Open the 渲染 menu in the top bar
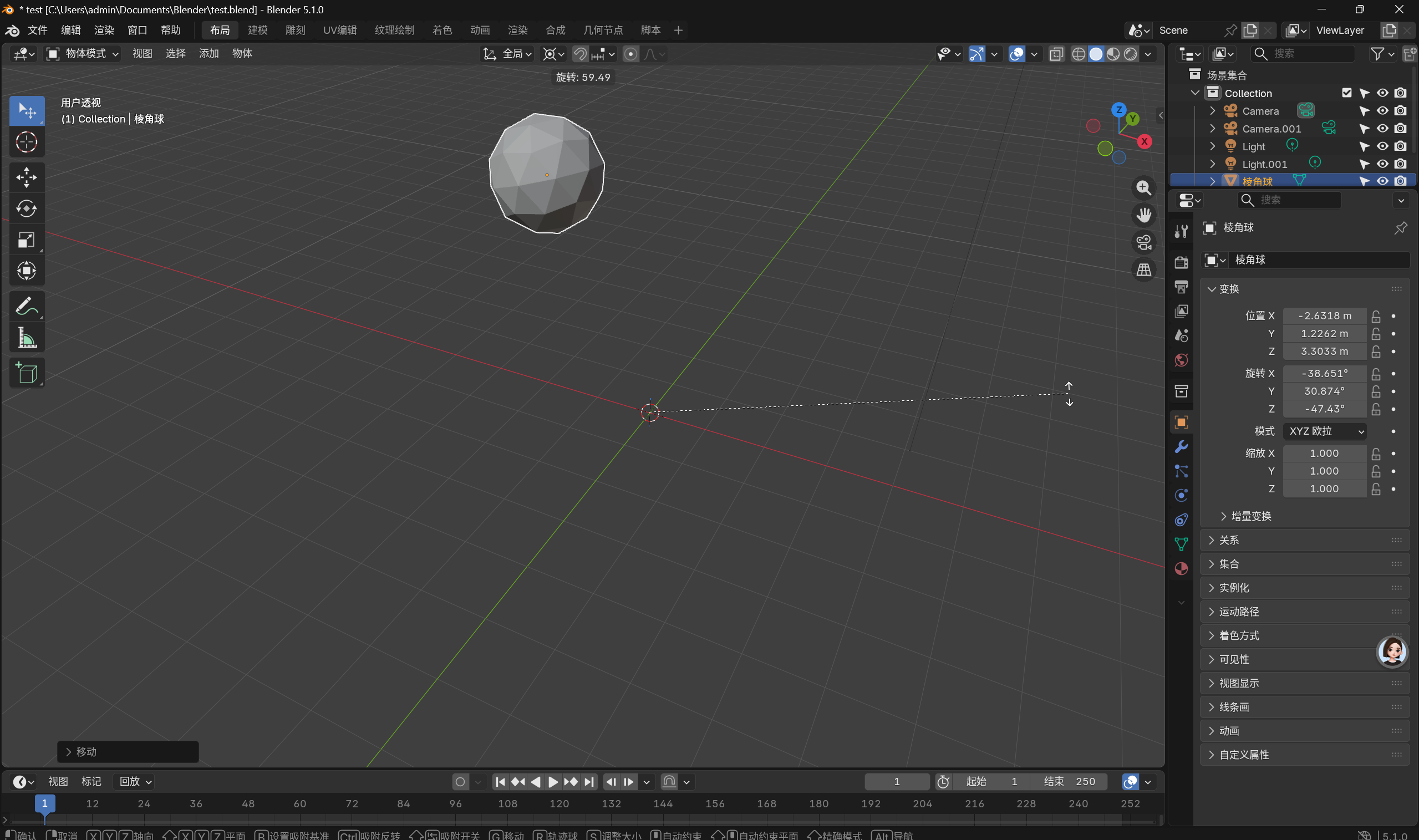The width and height of the screenshot is (1419, 840). [x=104, y=30]
